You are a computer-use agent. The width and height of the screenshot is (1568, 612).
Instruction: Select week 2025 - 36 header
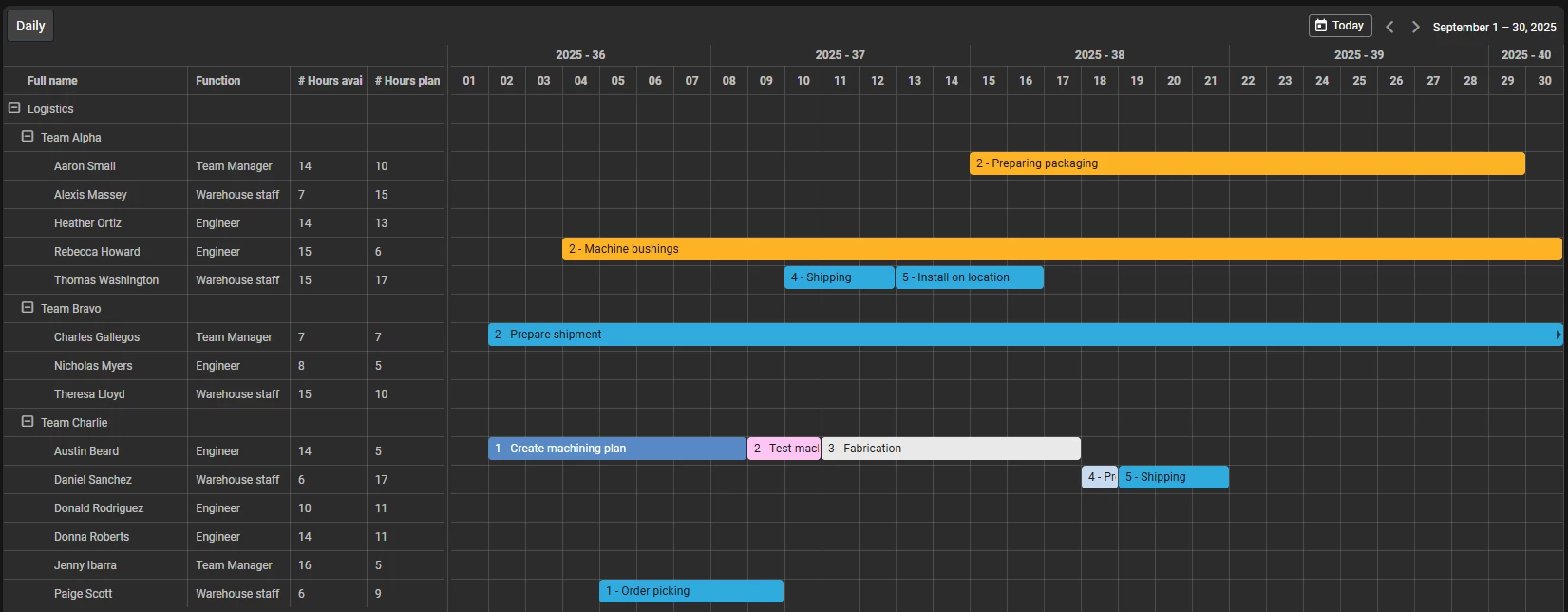click(x=580, y=55)
